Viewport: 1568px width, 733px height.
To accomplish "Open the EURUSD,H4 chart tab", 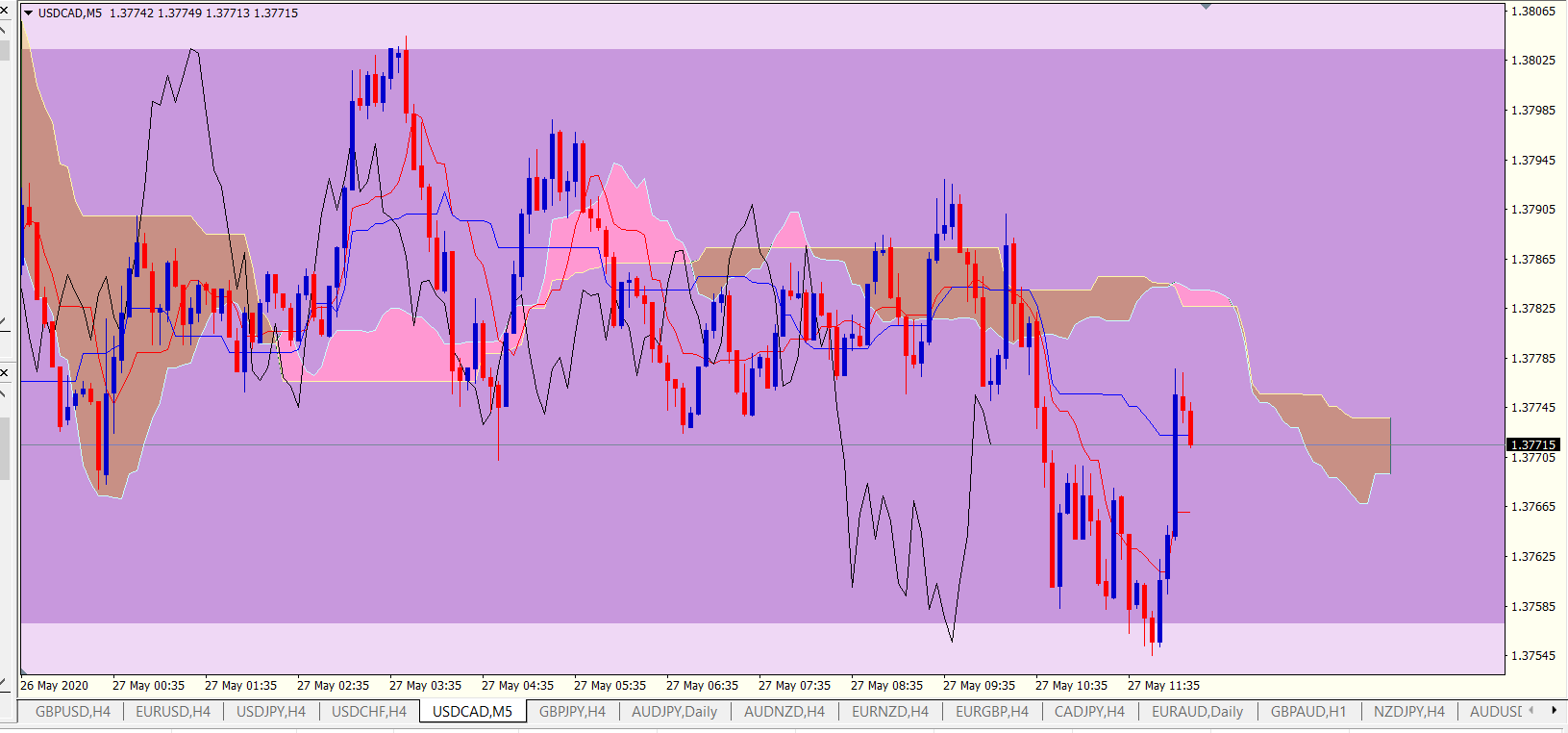I will [x=173, y=712].
